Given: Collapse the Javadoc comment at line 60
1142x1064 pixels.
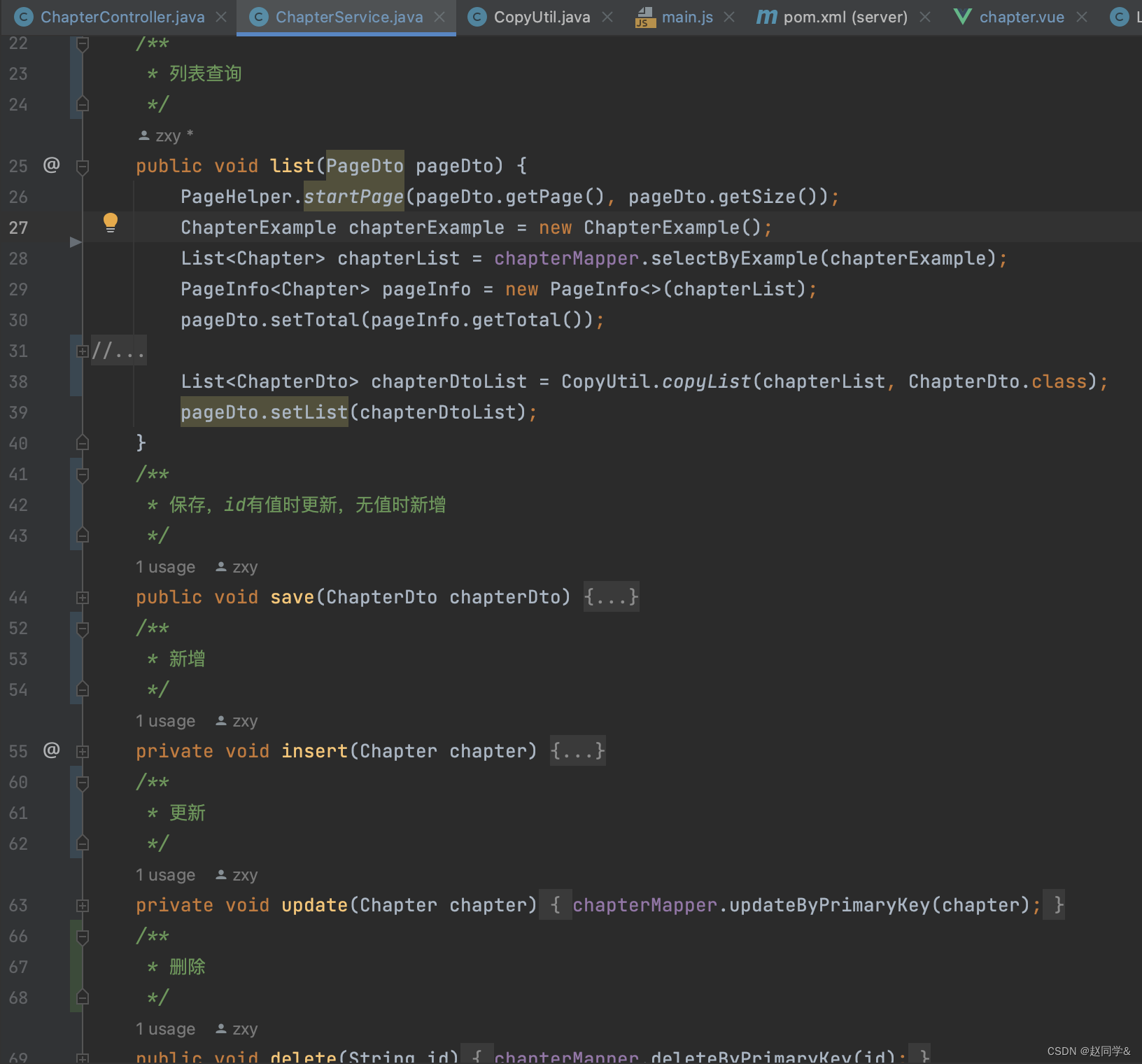Looking at the screenshot, I should pyautogui.click(x=83, y=783).
